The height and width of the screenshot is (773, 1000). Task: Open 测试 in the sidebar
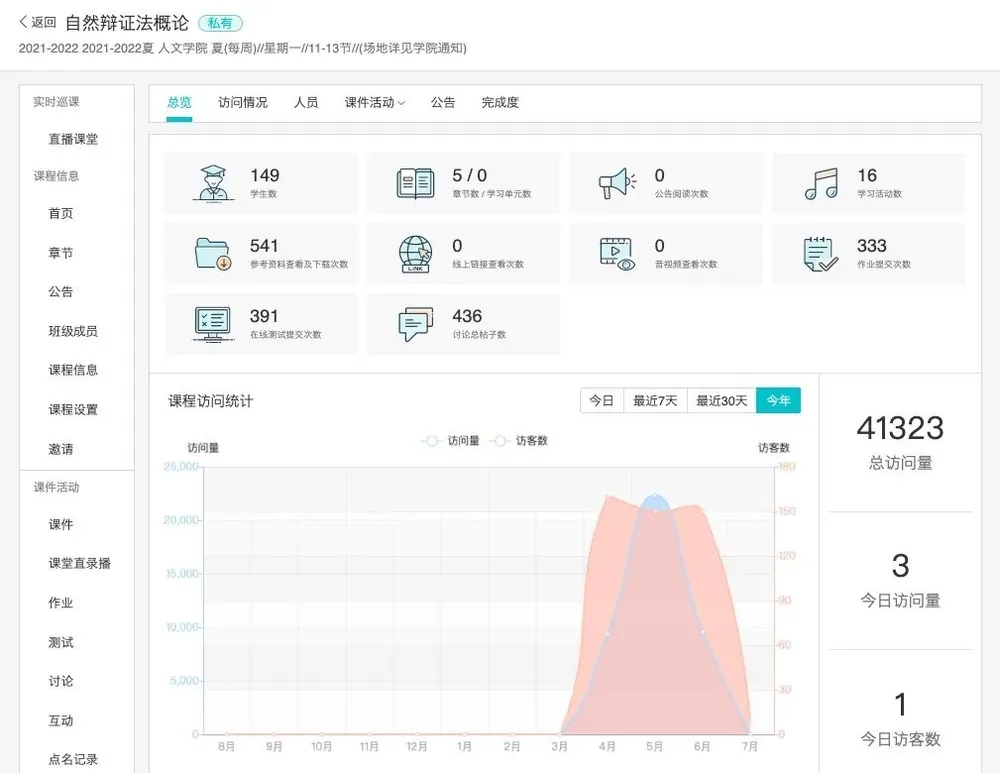pos(61,642)
